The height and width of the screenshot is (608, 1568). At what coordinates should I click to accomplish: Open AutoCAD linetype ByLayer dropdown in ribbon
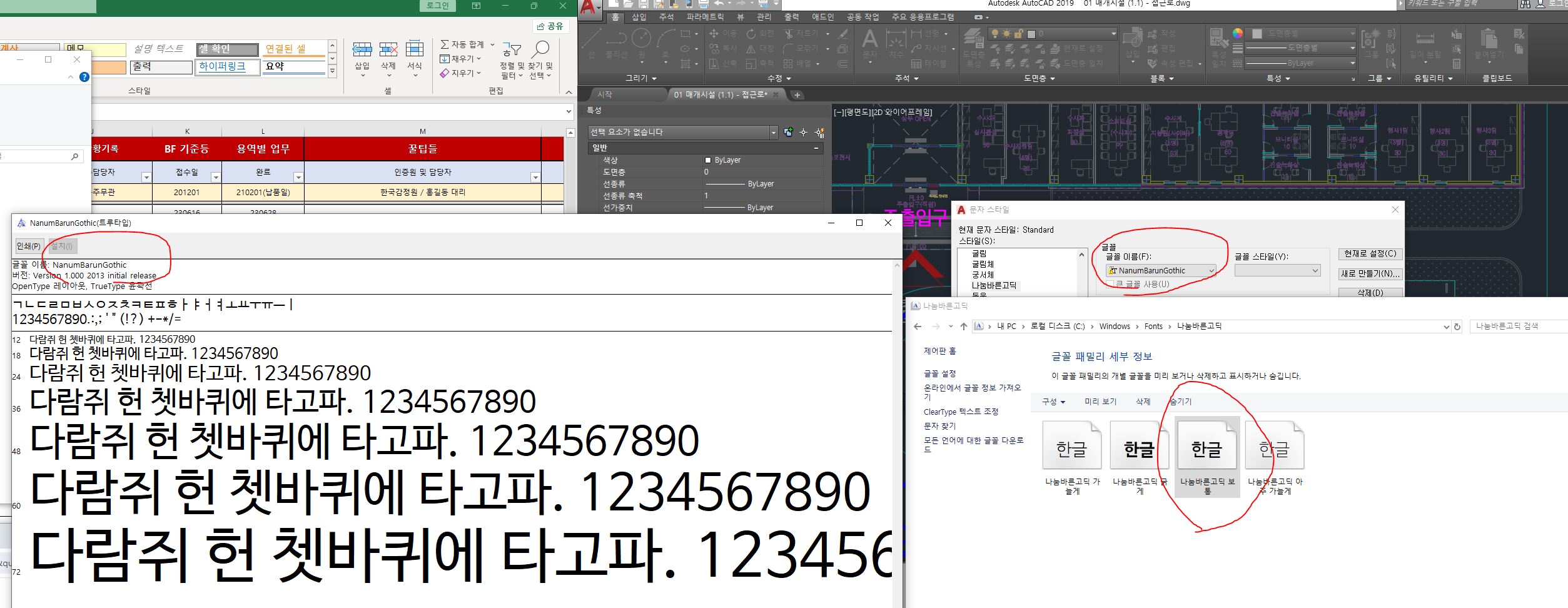1300,63
